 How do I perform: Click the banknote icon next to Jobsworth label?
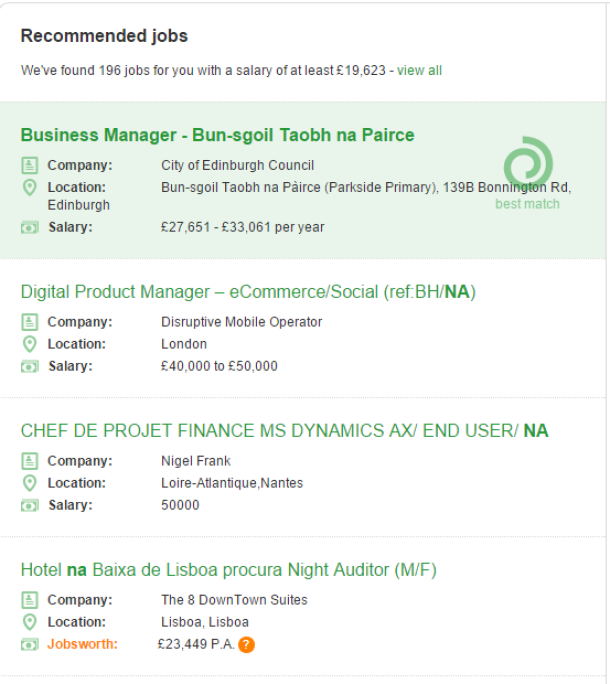30,645
